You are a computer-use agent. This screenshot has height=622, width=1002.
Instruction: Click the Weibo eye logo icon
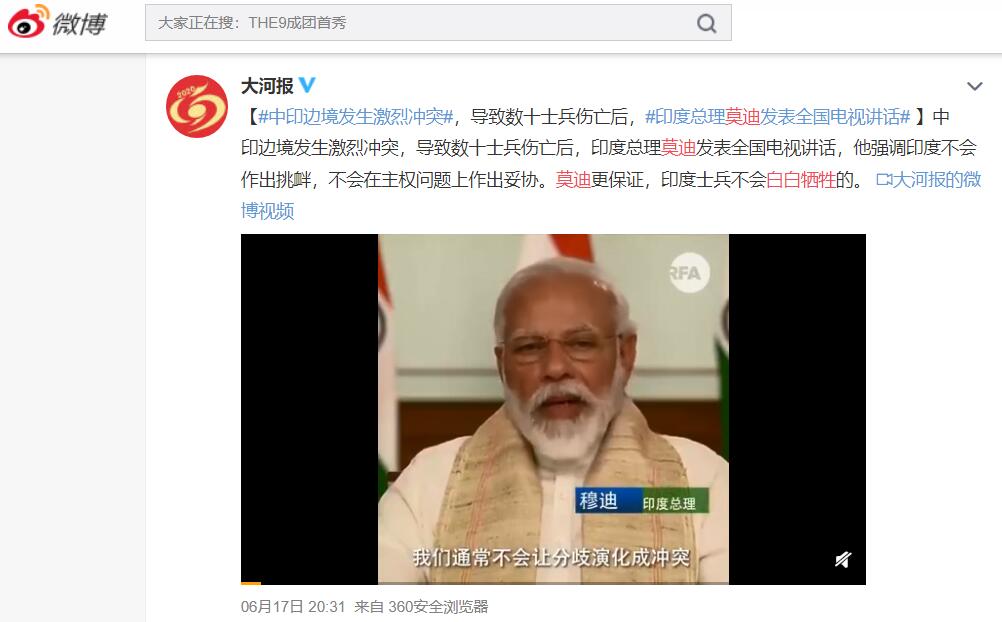point(28,21)
